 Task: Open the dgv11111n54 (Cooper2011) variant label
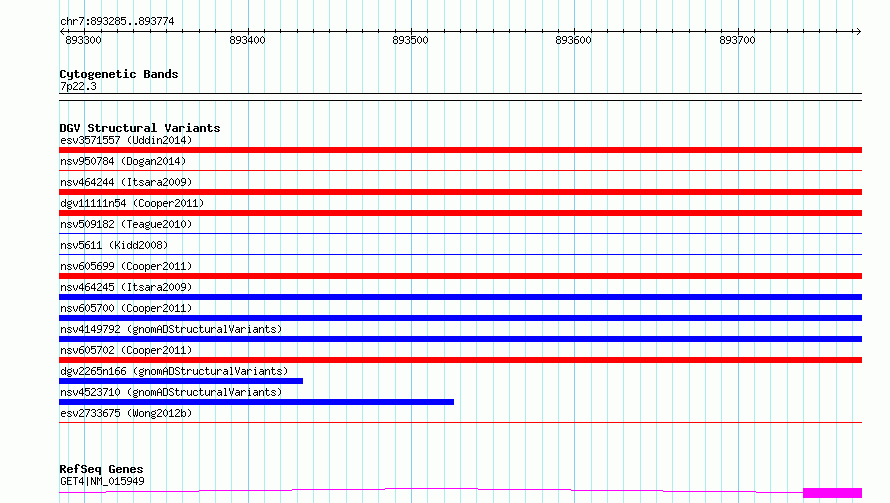(132, 203)
